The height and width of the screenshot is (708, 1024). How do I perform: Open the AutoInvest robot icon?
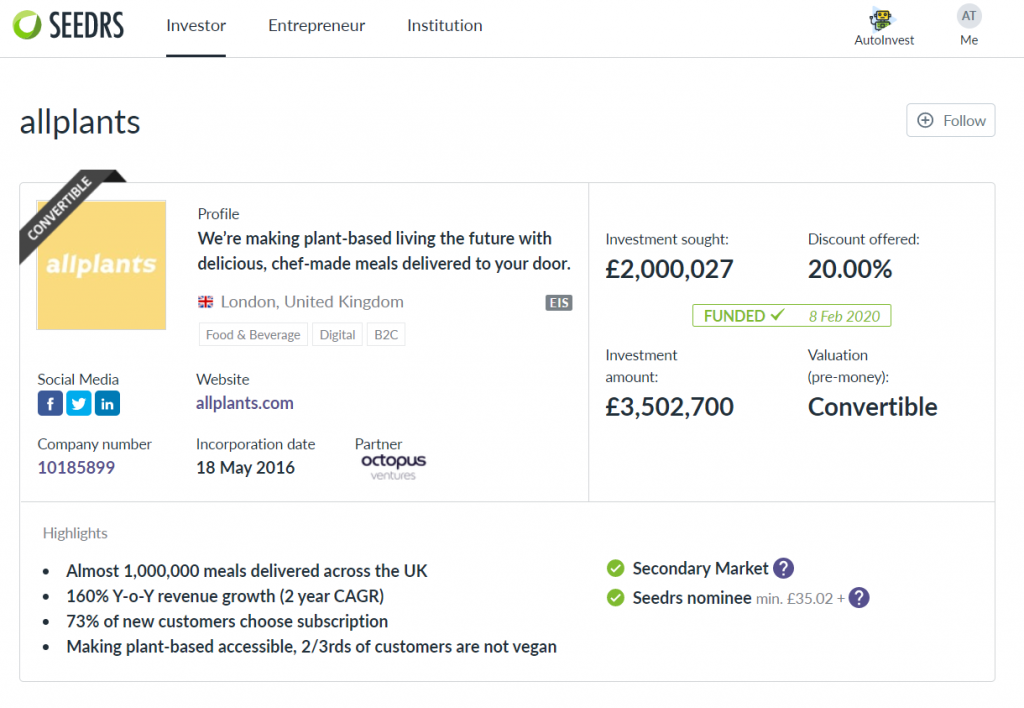pyautogui.click(x=881, y=19)
